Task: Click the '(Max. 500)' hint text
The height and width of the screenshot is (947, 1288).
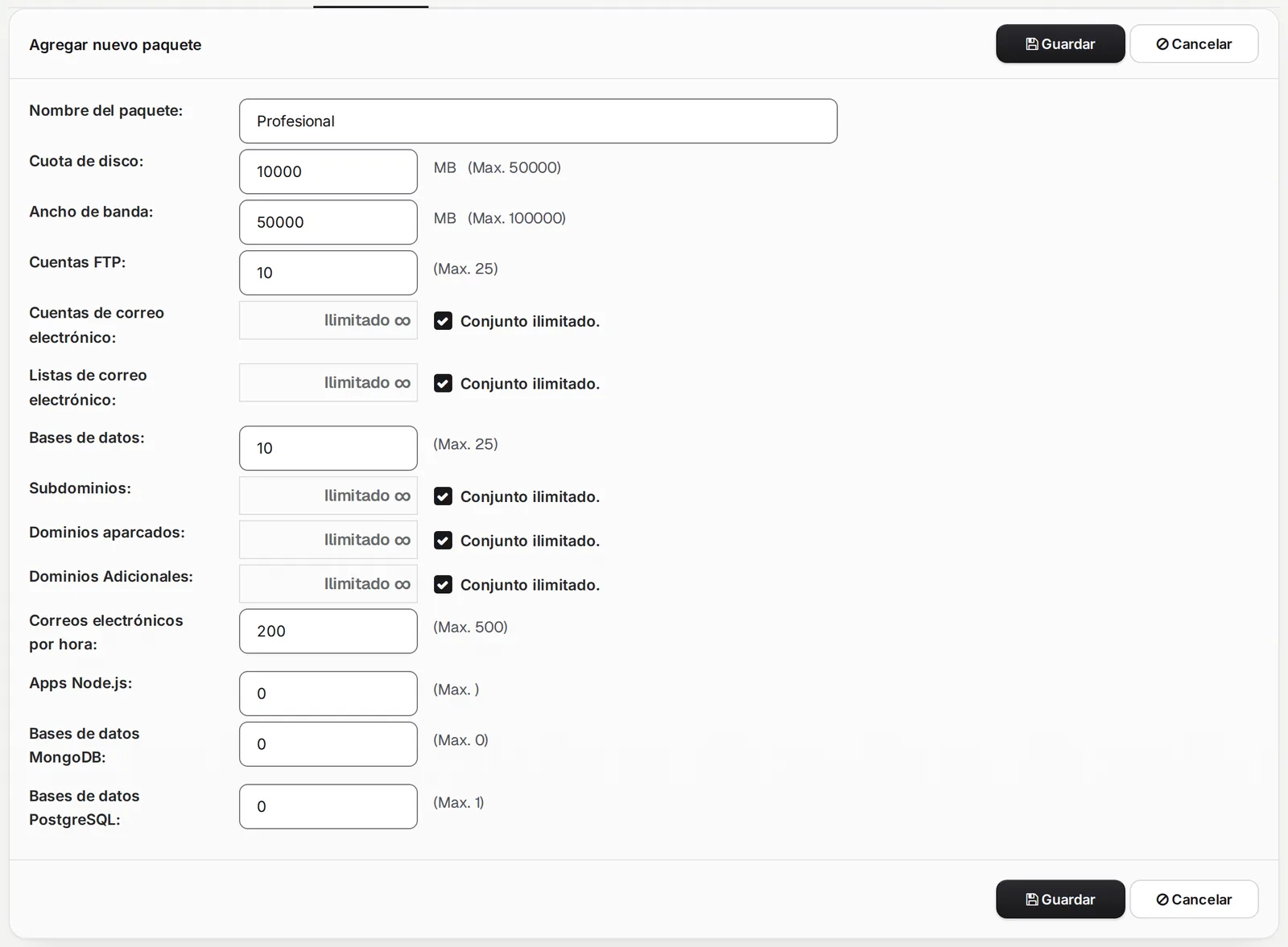Action: click(470, 627)
